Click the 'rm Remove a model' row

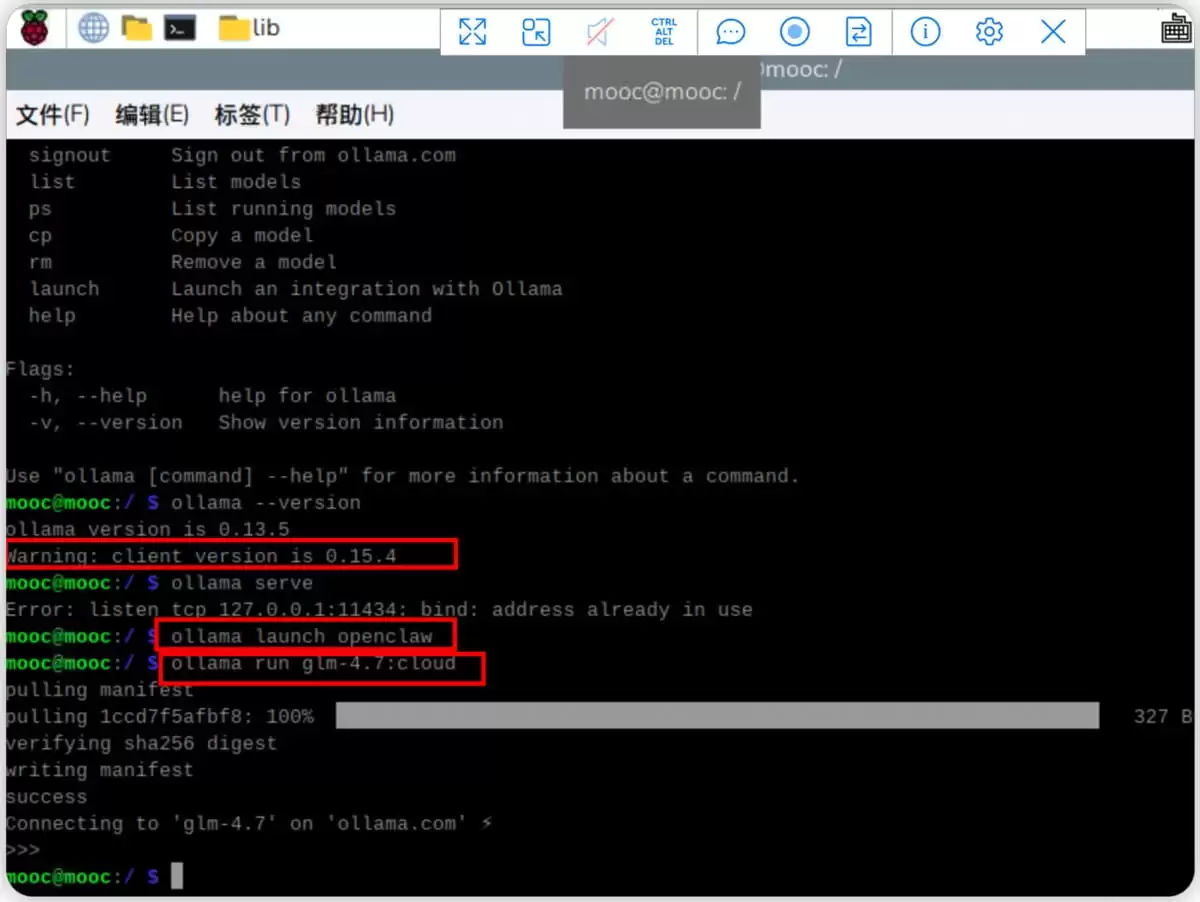pos(182,262)
